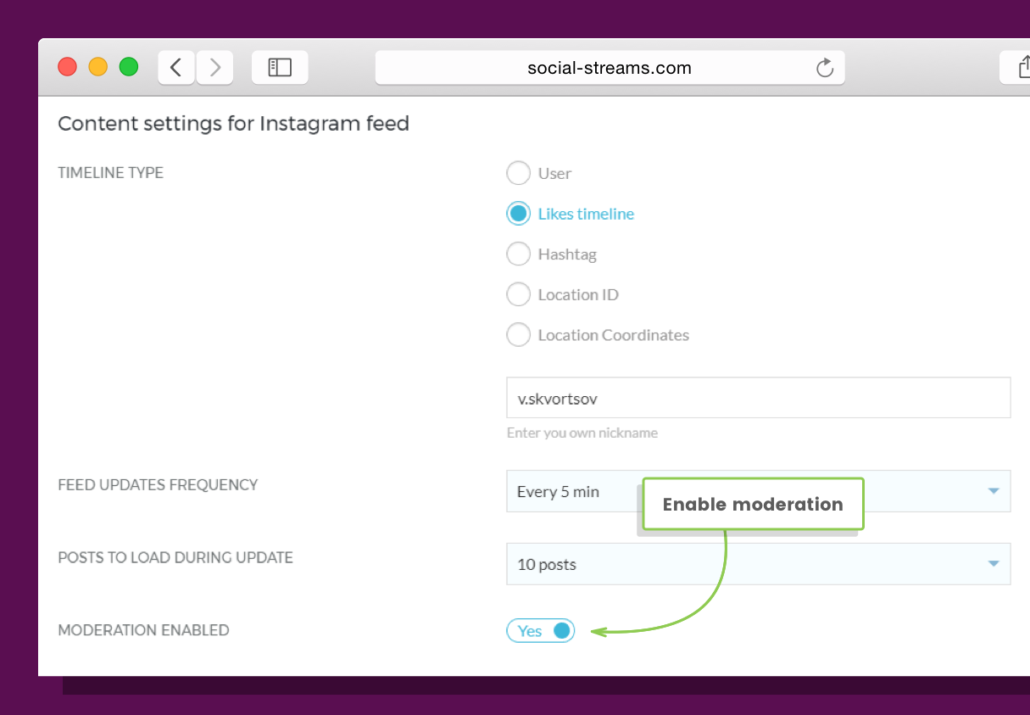Image resolution: width=1030 pixels, height=715 pixels.
Task: Click the POSTS TO LOAD DURING UPDATE label
Action: coord(175,558)
